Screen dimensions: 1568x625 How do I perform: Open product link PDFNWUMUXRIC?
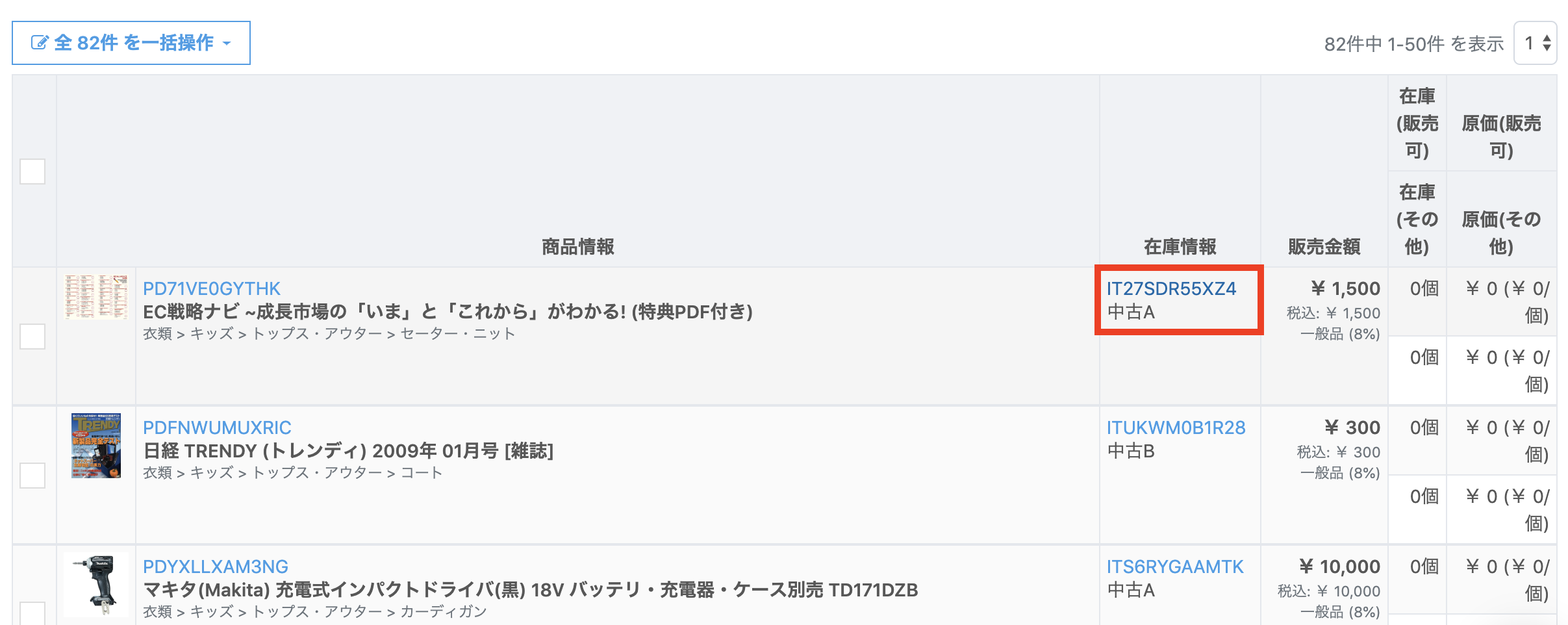coord(217,427)
